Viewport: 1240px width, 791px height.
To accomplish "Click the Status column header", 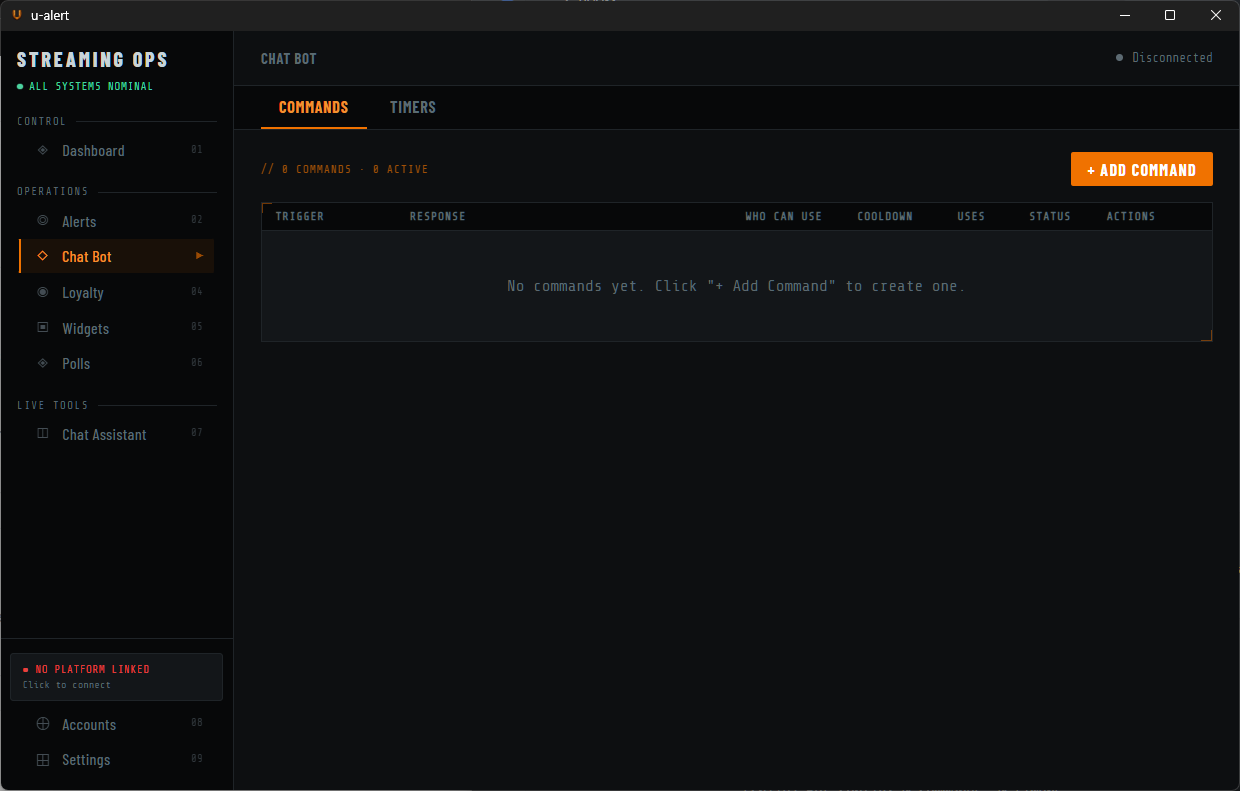I will [1050, 216].
